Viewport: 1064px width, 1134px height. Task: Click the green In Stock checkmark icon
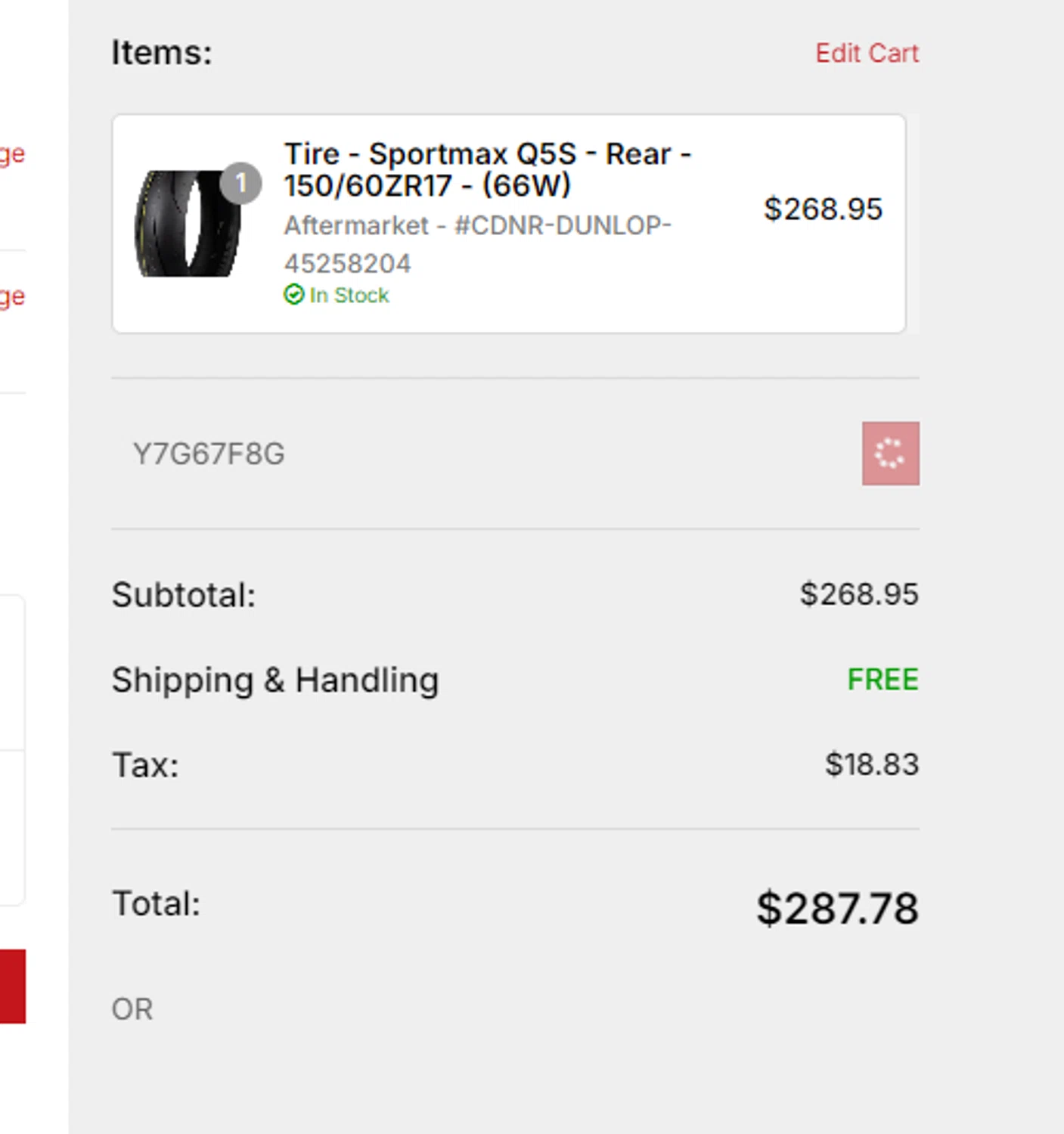click(293, 295)
